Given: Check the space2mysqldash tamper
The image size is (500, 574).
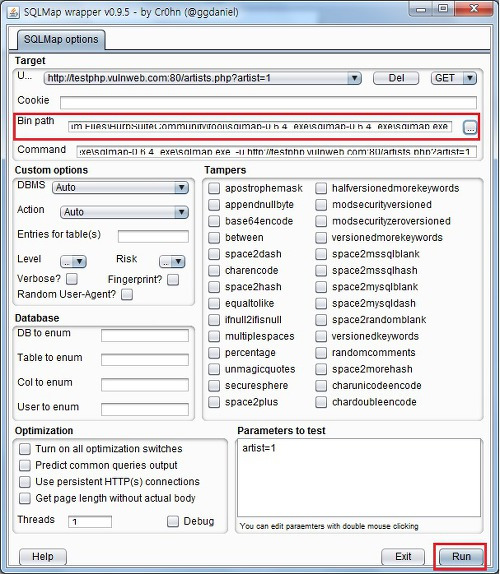Looking at the screenshot, I should coord(321,303).
